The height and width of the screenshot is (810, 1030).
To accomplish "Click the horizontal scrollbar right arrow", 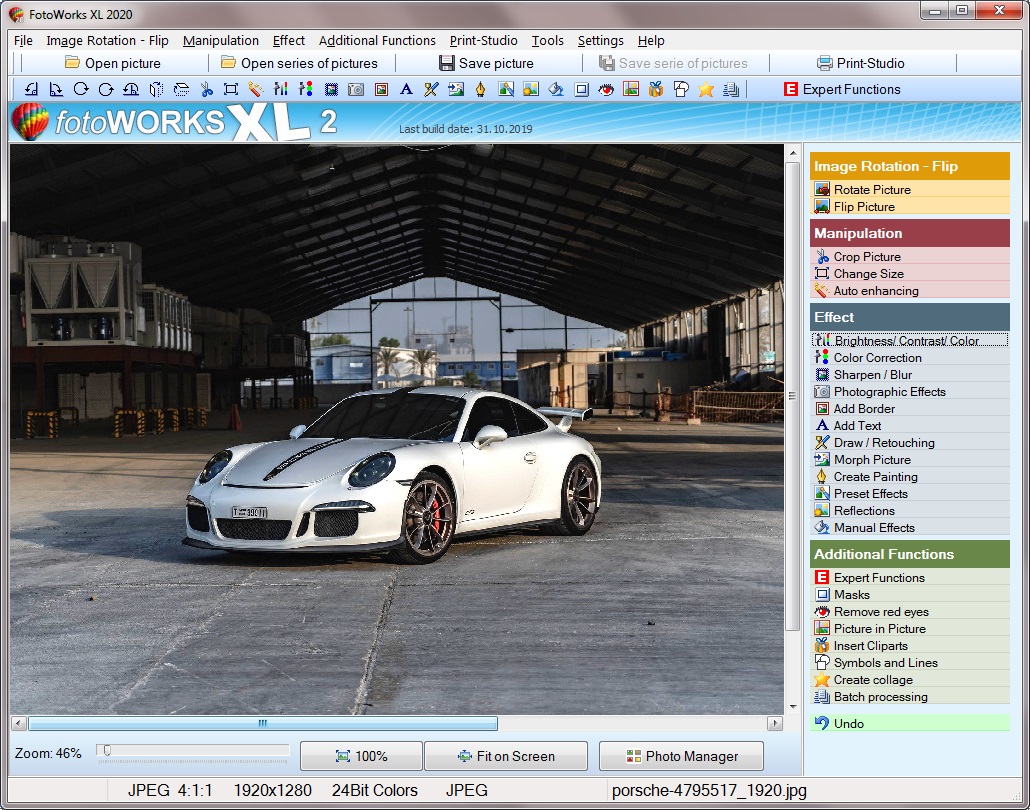I will coord(774,723).
